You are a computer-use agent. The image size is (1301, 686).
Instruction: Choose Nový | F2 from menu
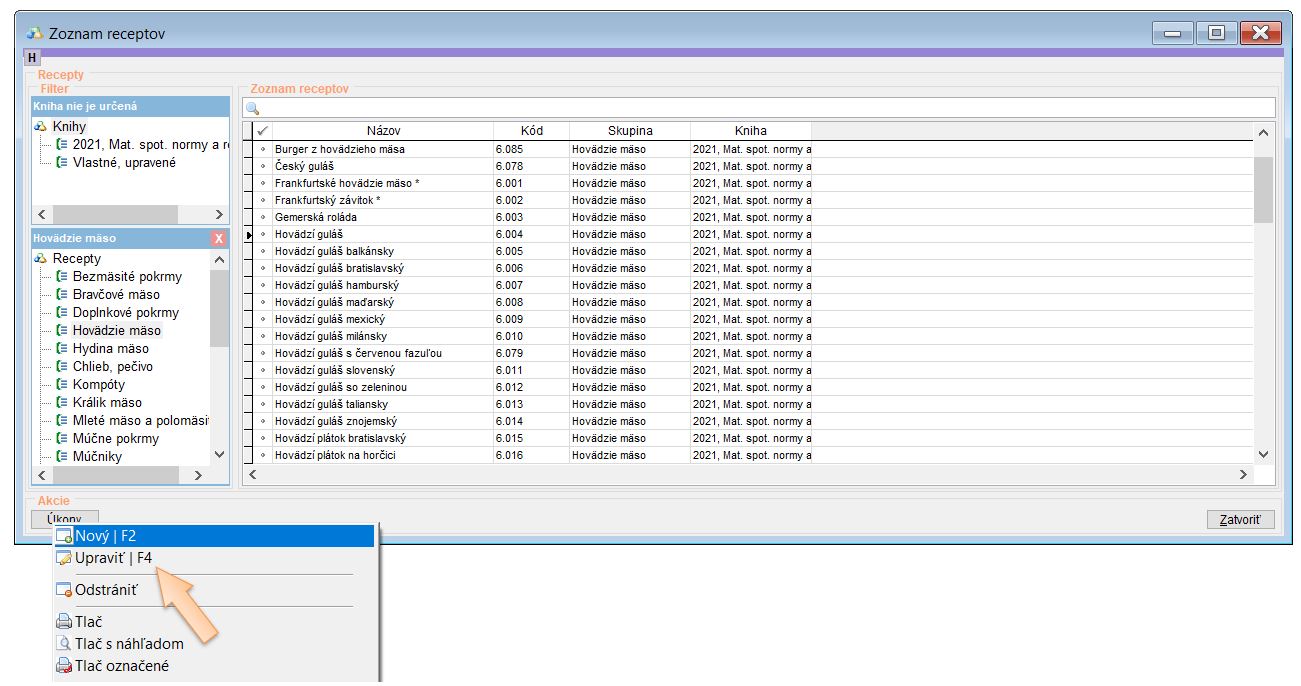click(x=106, y=536)
